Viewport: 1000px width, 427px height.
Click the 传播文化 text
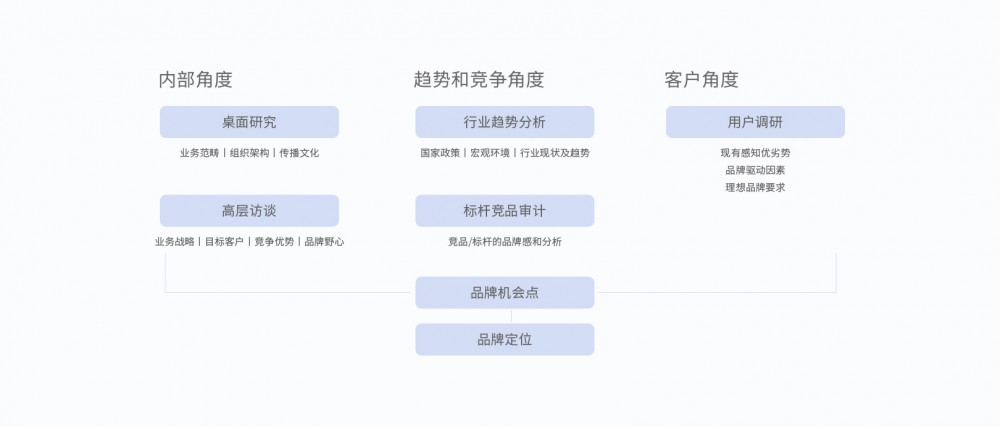pos(299,153)
